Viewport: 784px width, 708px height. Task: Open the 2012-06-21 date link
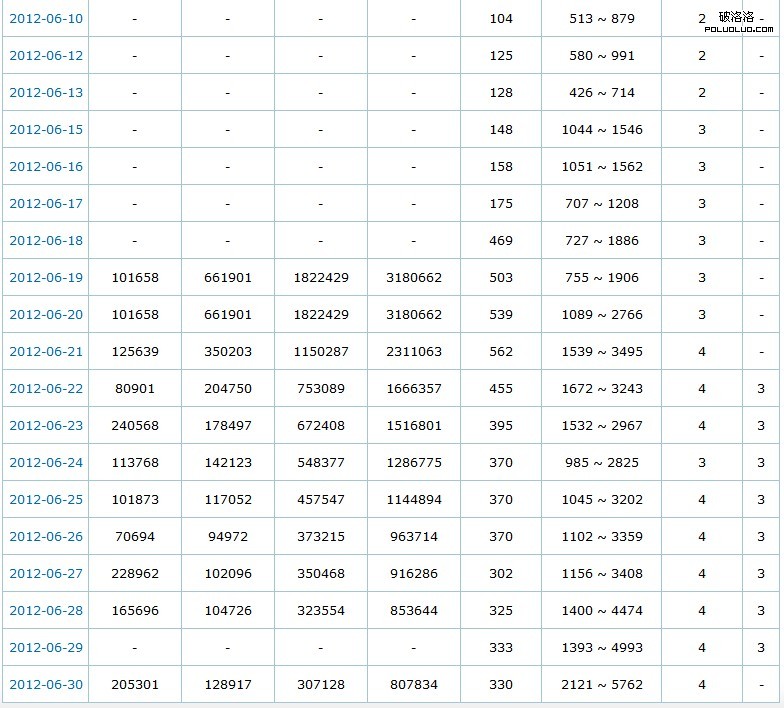[x=46, y=352]
